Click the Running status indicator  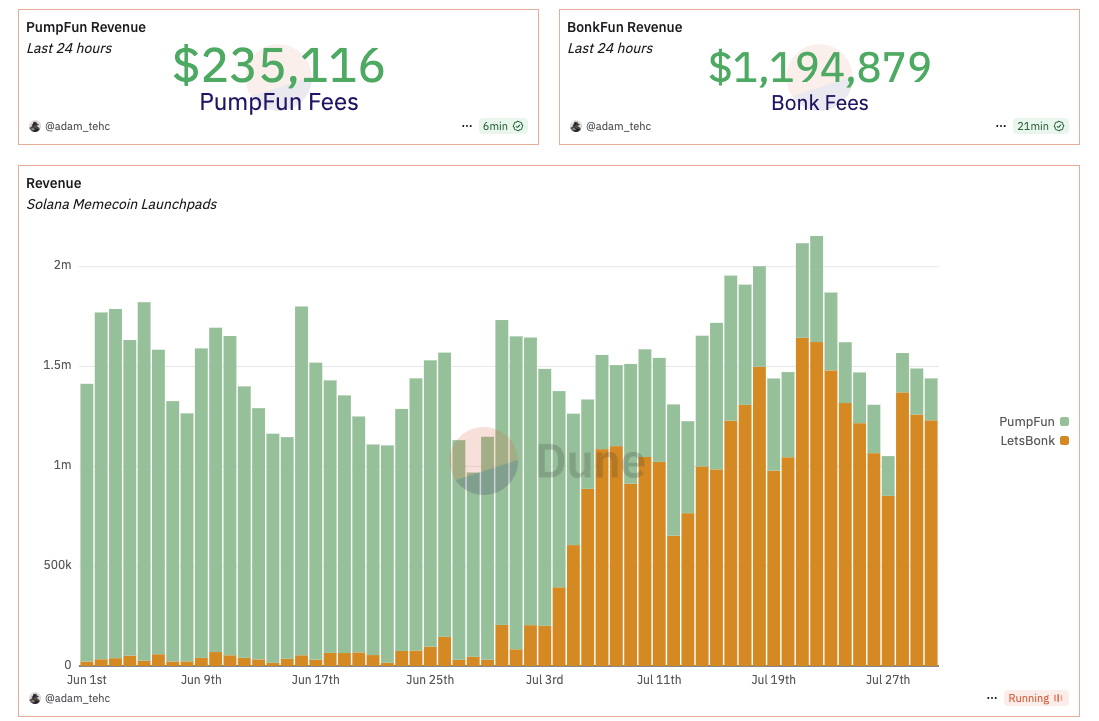point(1035,697)
